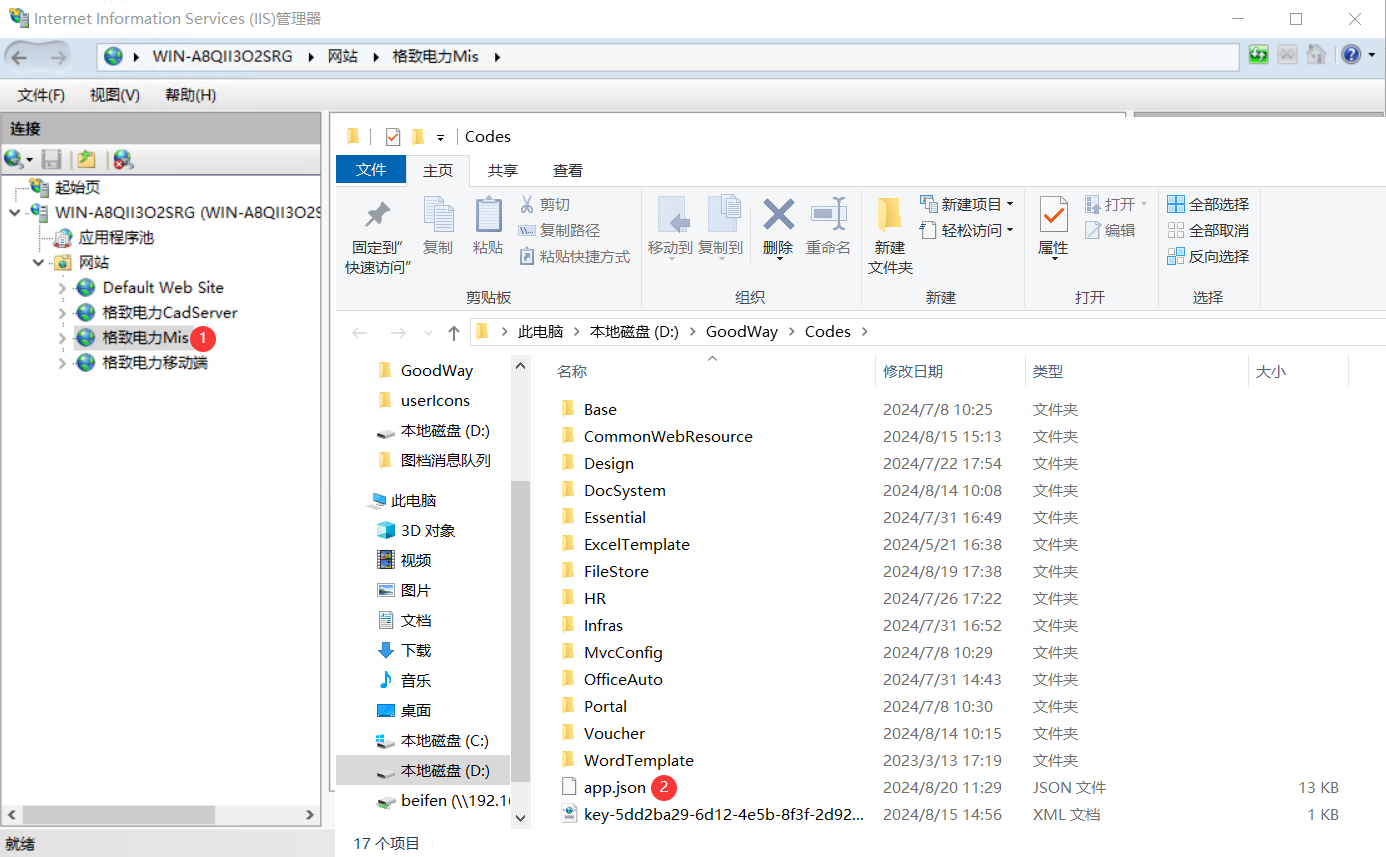Expand the 格致电力移动端 tree node
Screen dimensions: 1386x857
point(62,363)
